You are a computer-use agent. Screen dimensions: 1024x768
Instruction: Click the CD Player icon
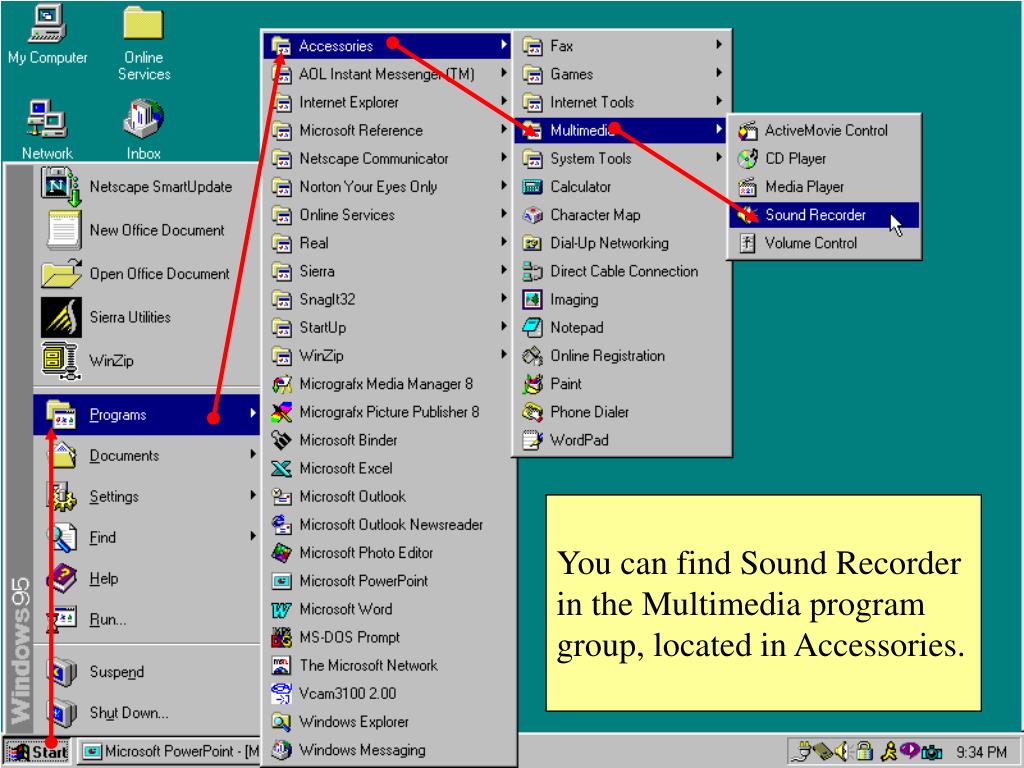[x=747, y=159]
